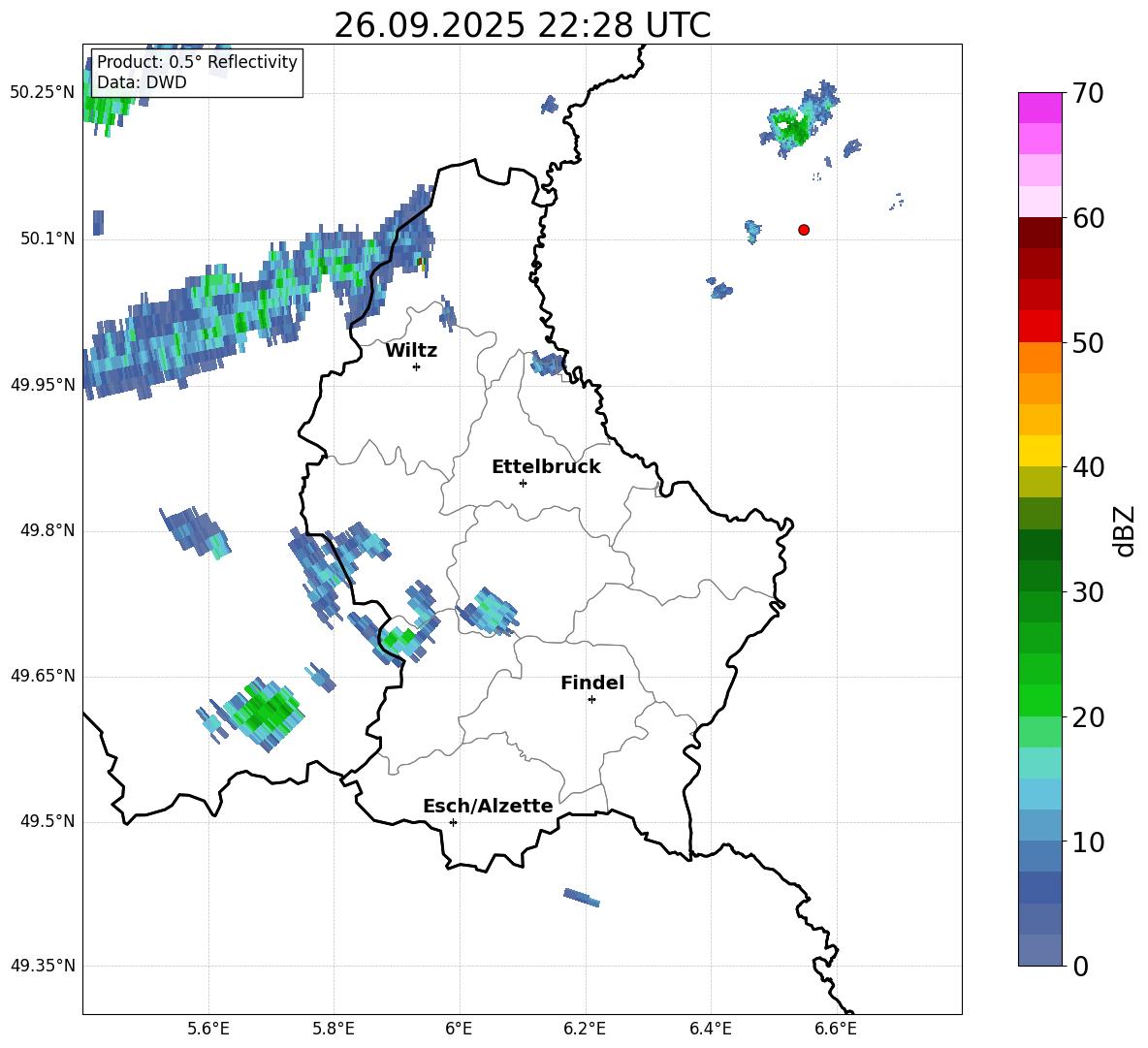Click the Esch/Alzette location cross marker
Screen dimensions: 1148x1048
tap(453, 822)
